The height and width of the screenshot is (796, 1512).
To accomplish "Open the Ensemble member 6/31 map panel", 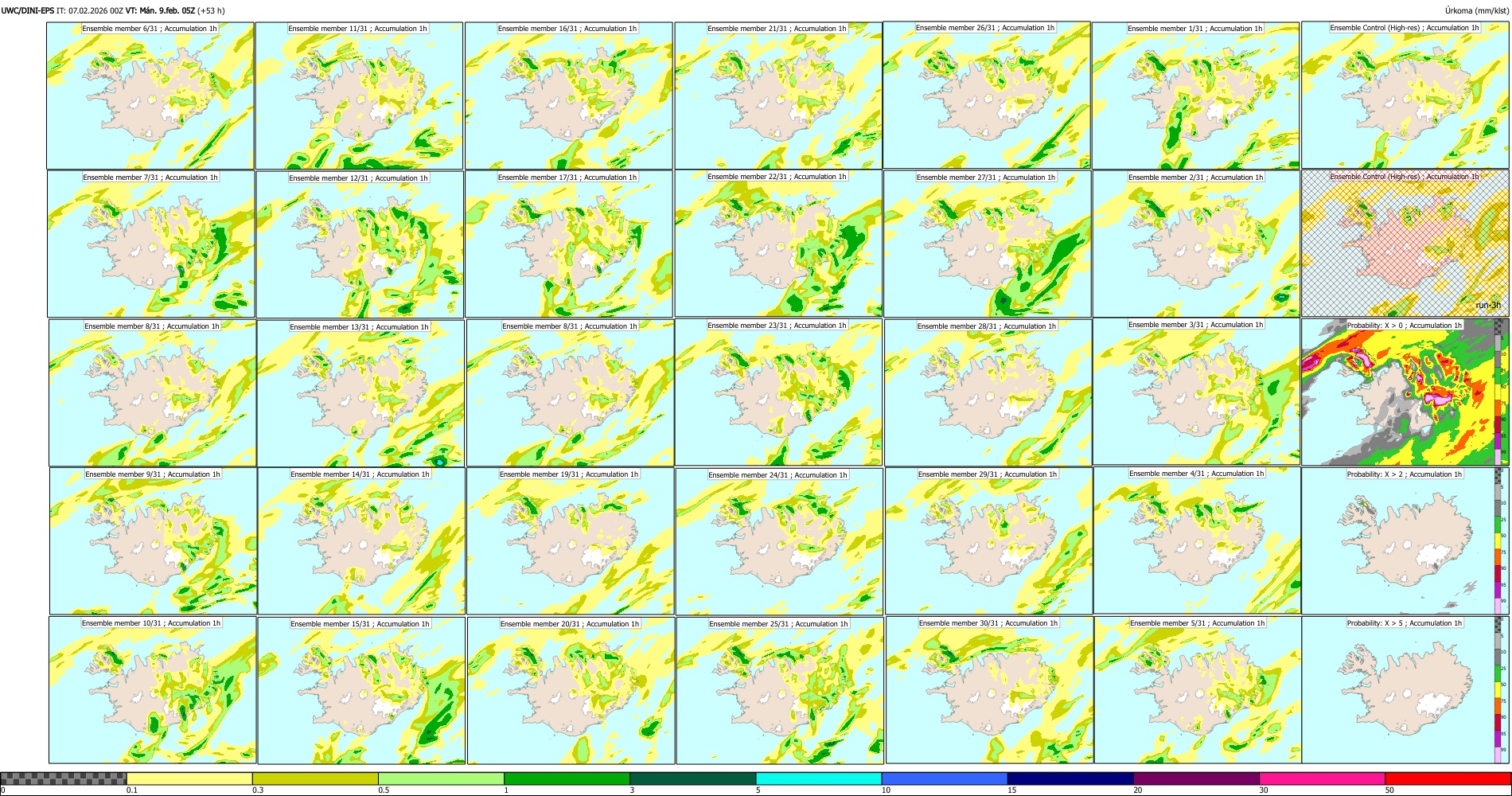I will [150, 96].
